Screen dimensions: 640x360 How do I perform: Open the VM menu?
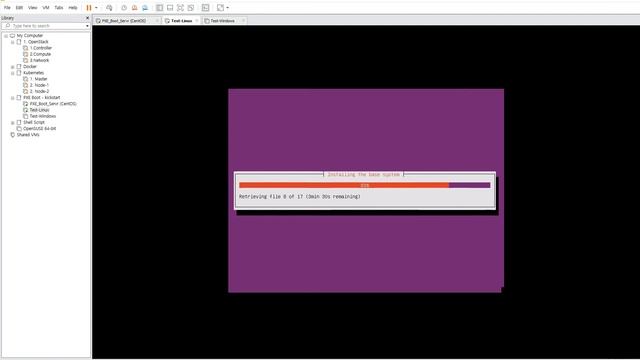46,8
